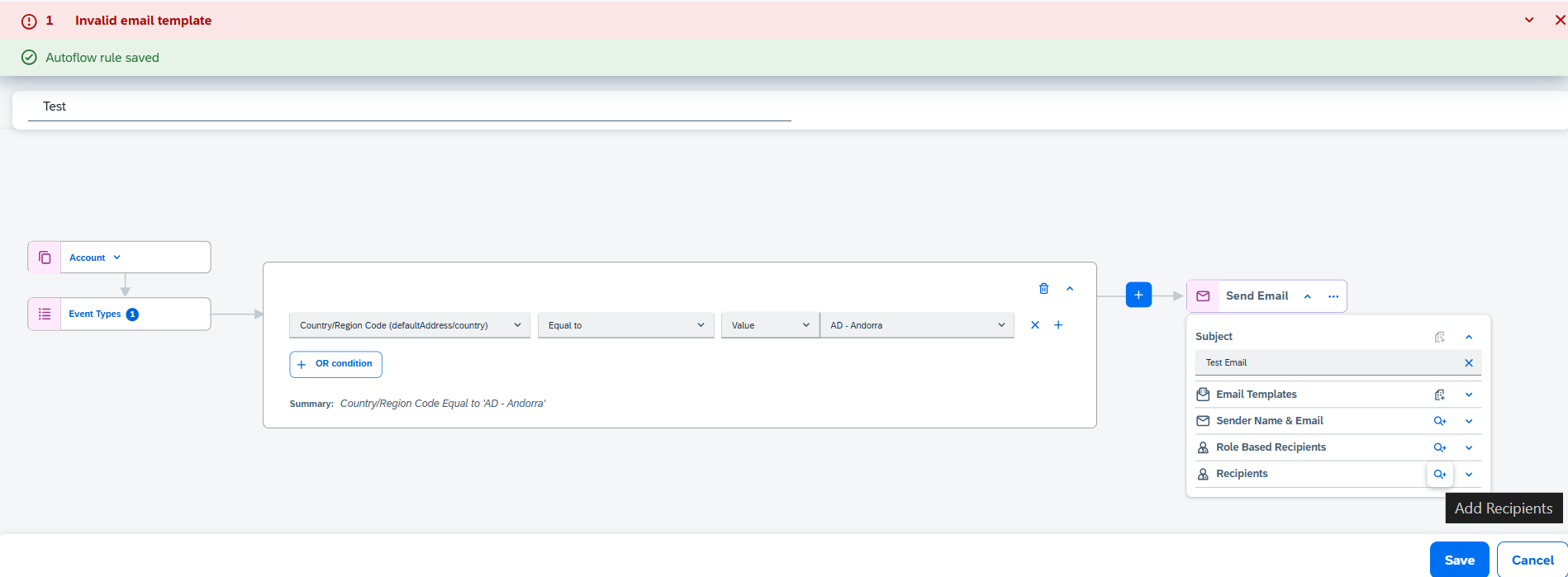Screen dimensions: 1568x577
Task: Close the Invalid email template banner
Action: tap(1560, 21)
